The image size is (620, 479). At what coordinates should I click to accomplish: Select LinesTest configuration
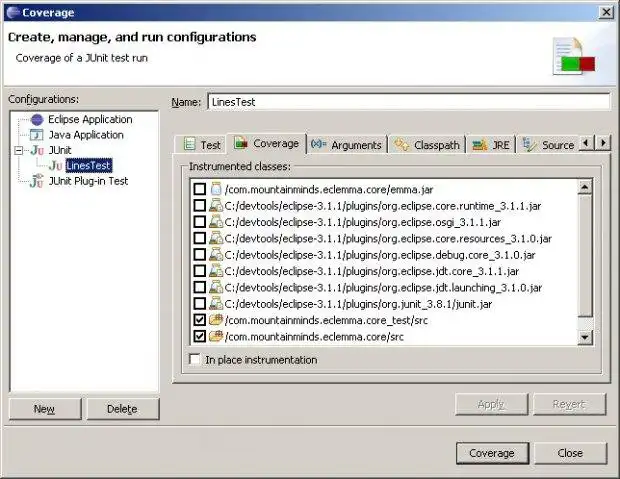pyautogui.click(x=89, y=166)
